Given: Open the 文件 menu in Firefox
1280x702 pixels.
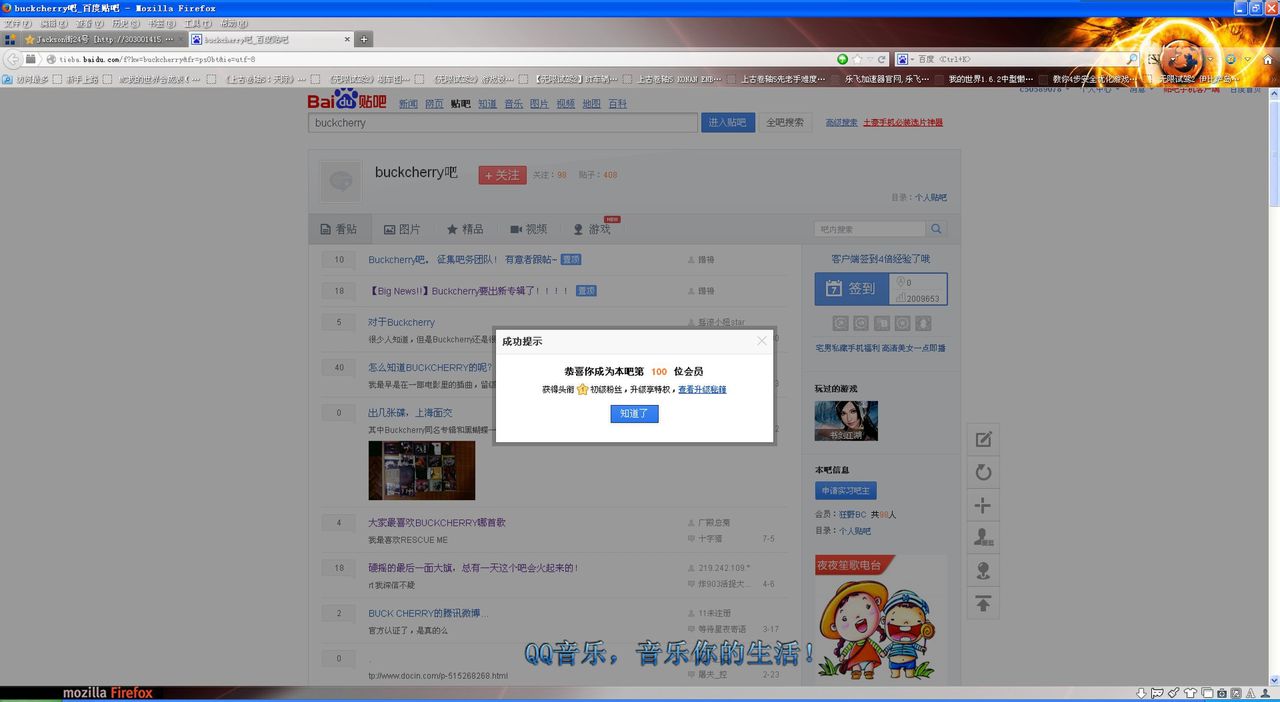Looking at the screenshot, I should point(18,23).
